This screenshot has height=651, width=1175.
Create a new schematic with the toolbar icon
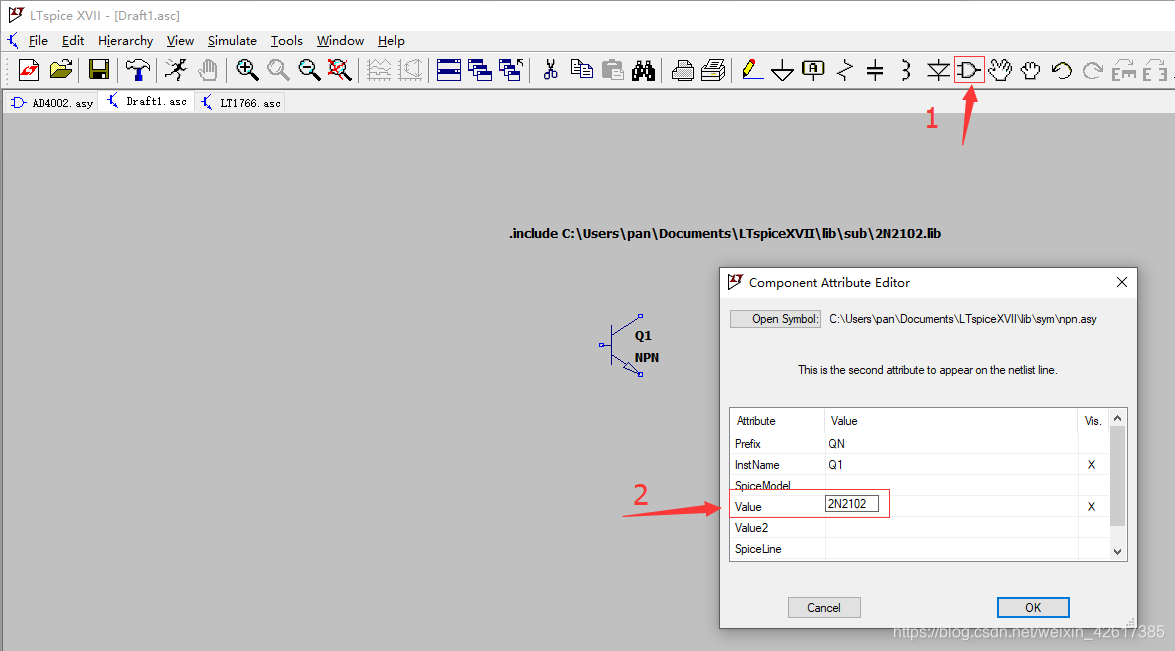pos(29,70)
